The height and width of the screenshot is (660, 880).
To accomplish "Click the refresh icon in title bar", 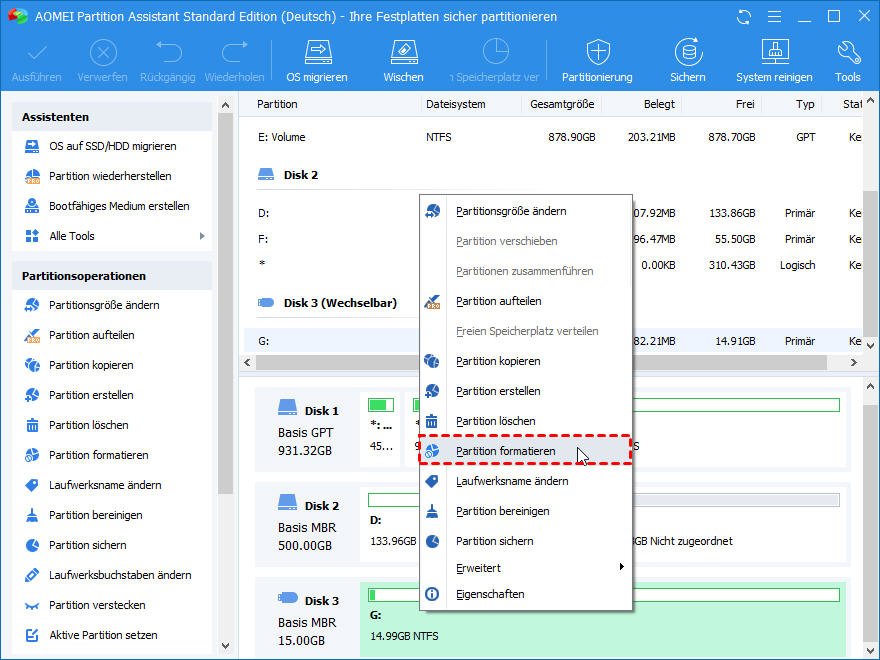I will click(743, 17).
